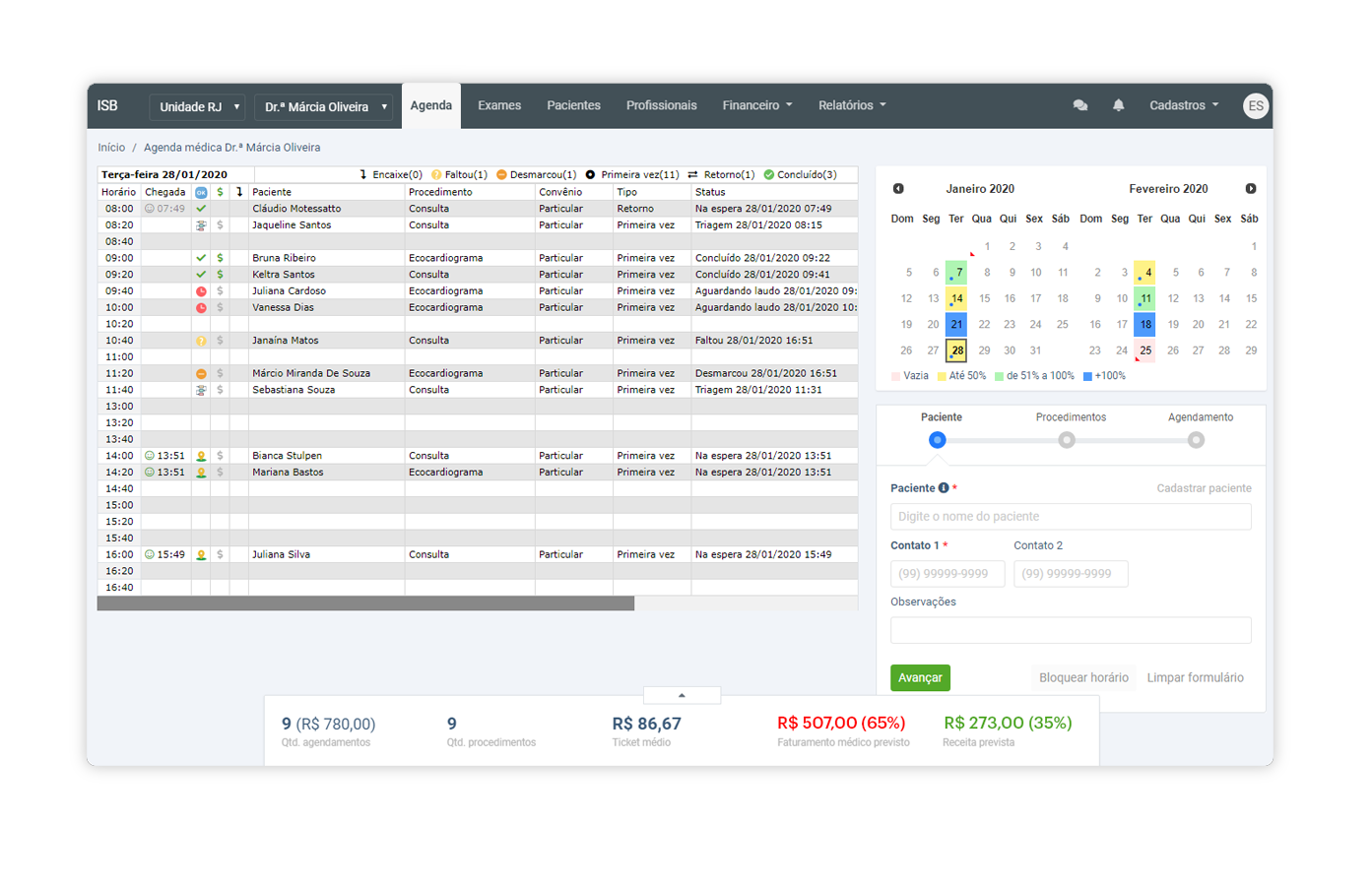Screen dimensions: 1372x888
Task: Click the Paciente info icon
Action: [x=944, y=488]
